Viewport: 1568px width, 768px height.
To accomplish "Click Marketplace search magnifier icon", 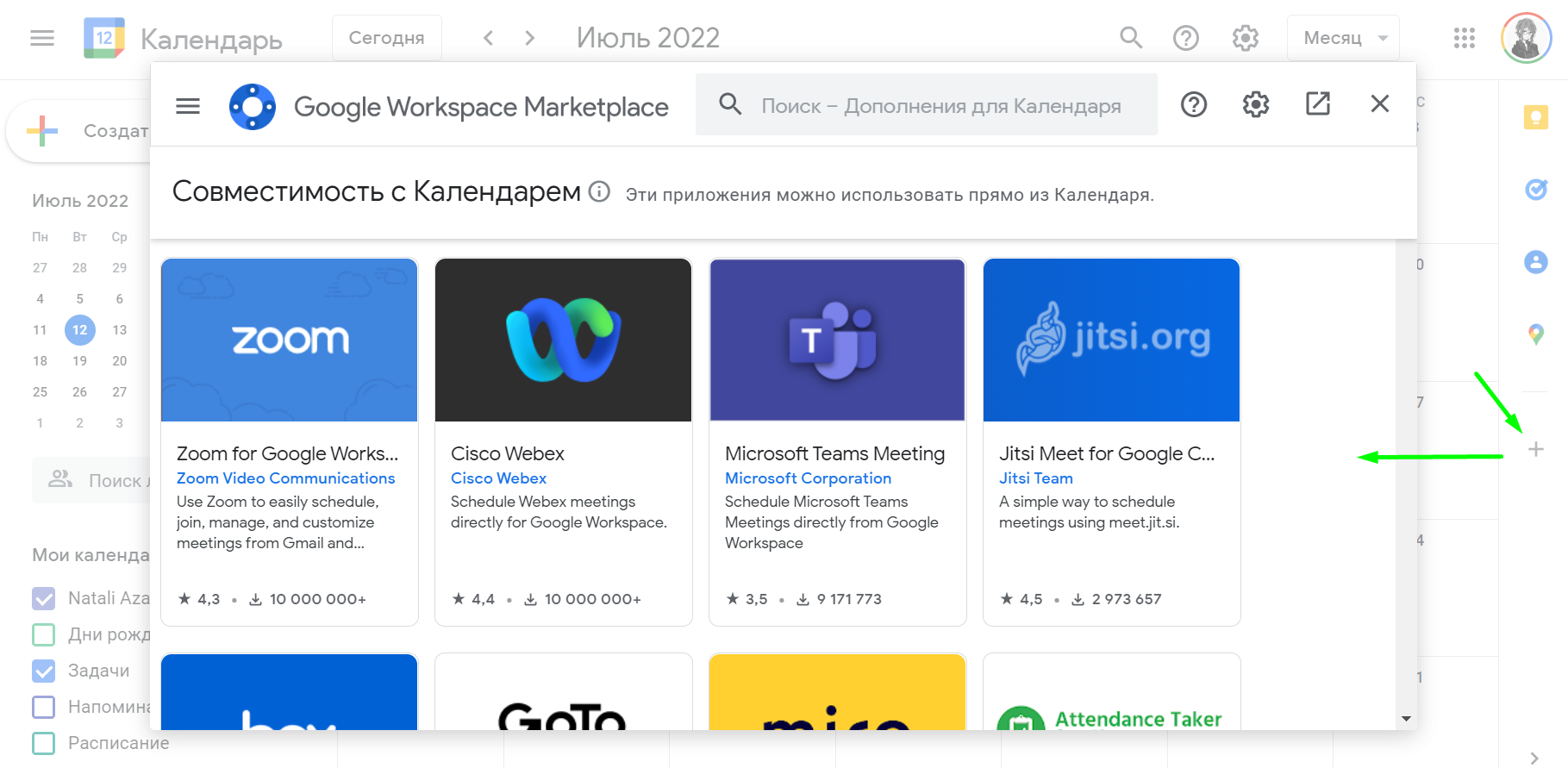I will (x=730, y=104).
